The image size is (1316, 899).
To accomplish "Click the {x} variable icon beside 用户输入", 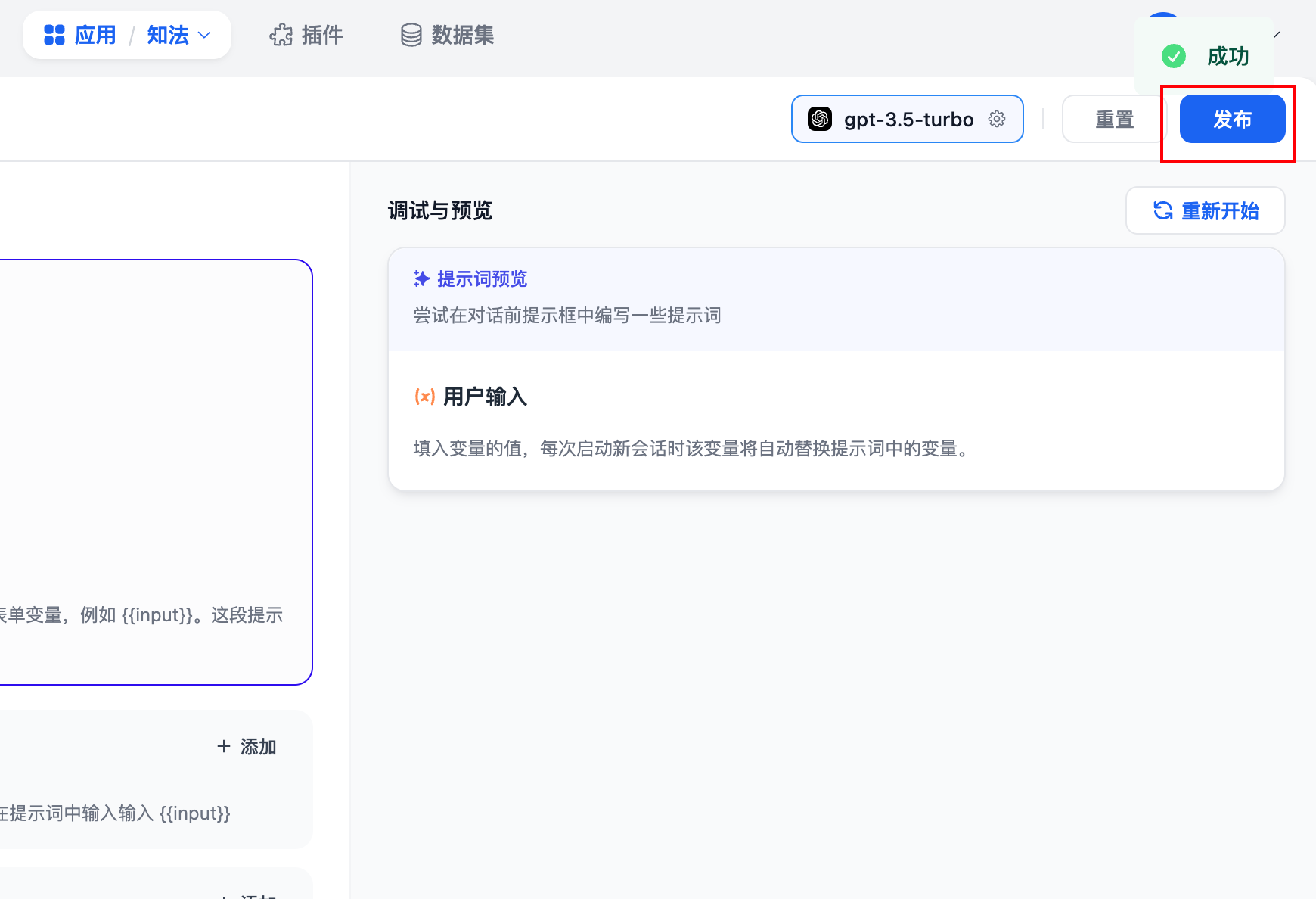I will pyautogui.click(x=424, y=397).
